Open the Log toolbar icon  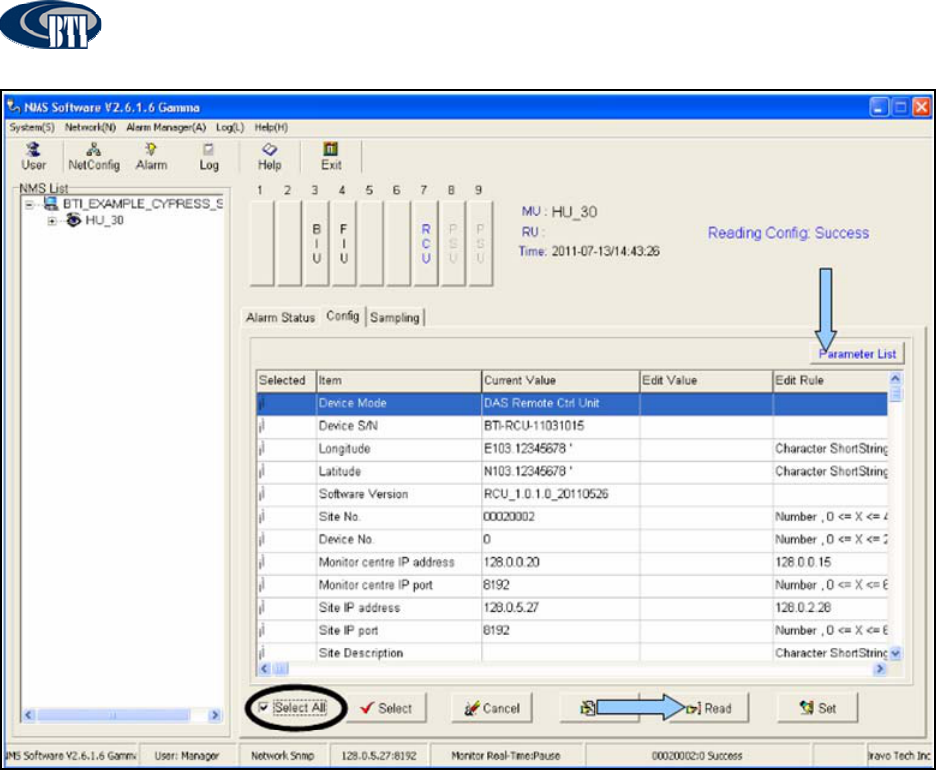209,157
